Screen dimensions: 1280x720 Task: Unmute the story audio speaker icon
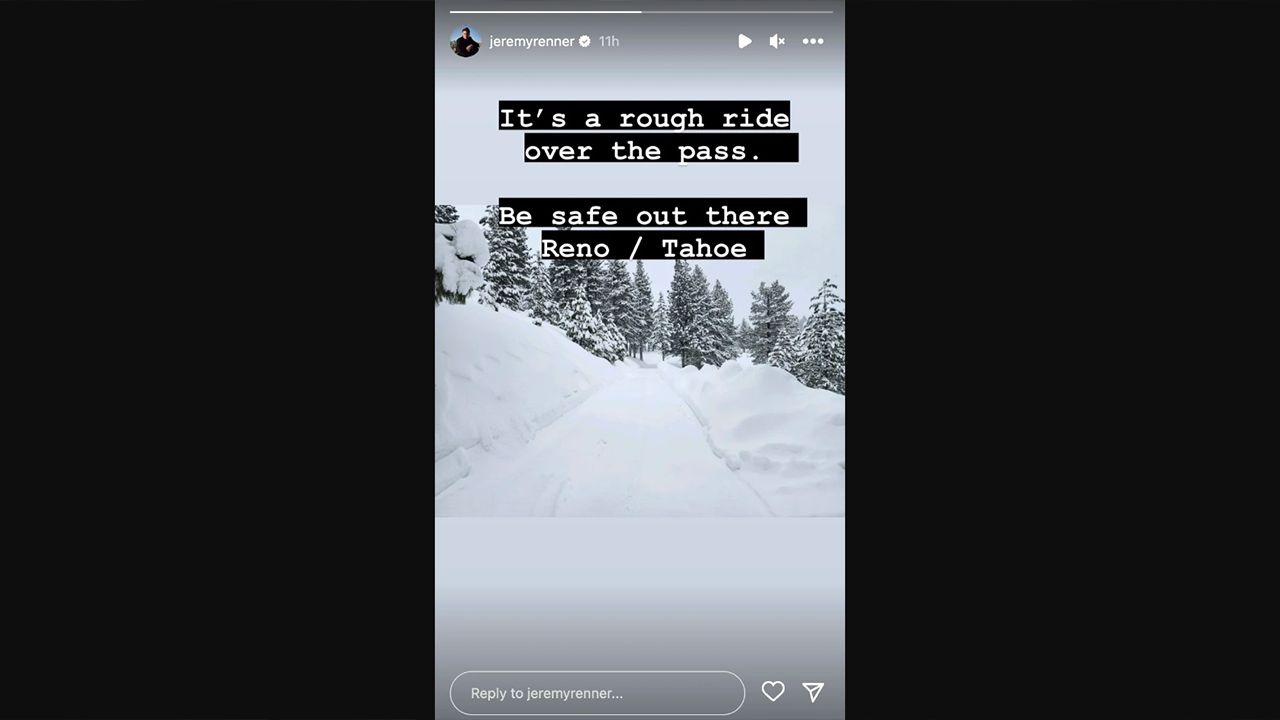(777, 41)
